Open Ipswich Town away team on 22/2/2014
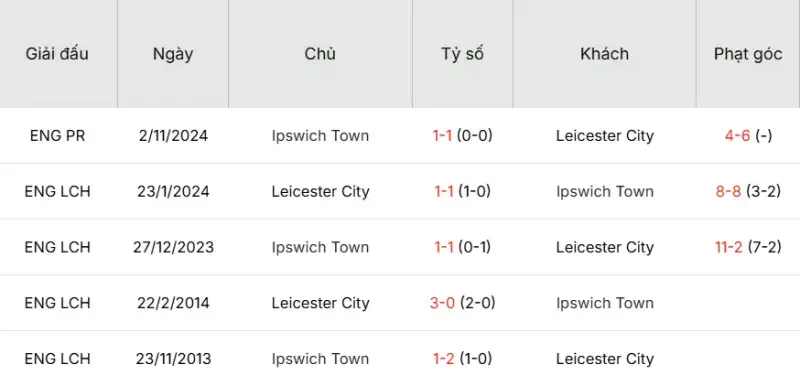The image size is (800, 386). point(605,303)
